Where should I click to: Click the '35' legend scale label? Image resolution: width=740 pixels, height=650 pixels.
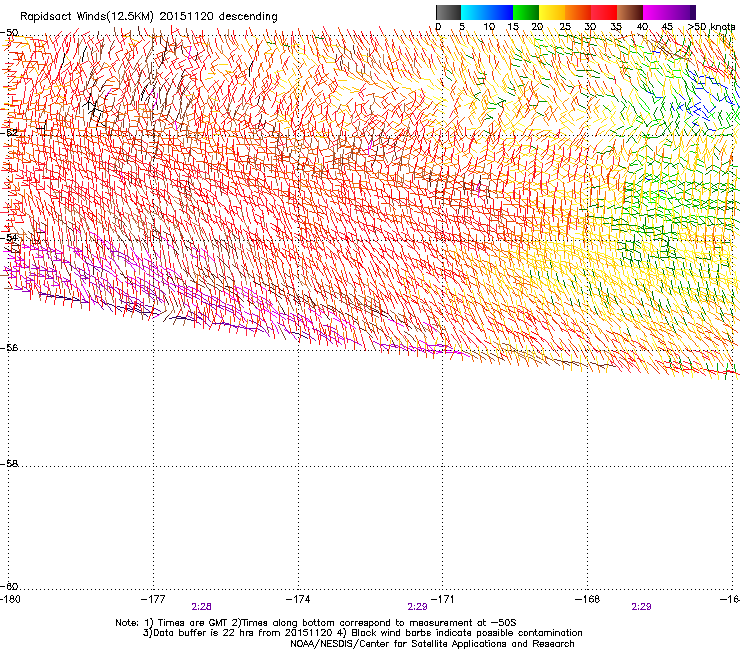pyautogui.click(x=616, y=27)
